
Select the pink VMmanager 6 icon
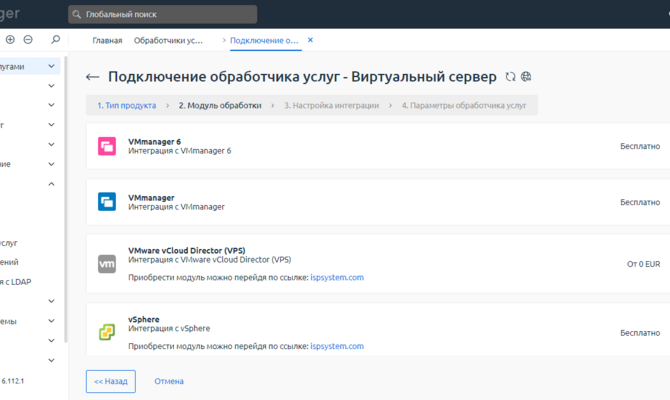coord(107,146)
